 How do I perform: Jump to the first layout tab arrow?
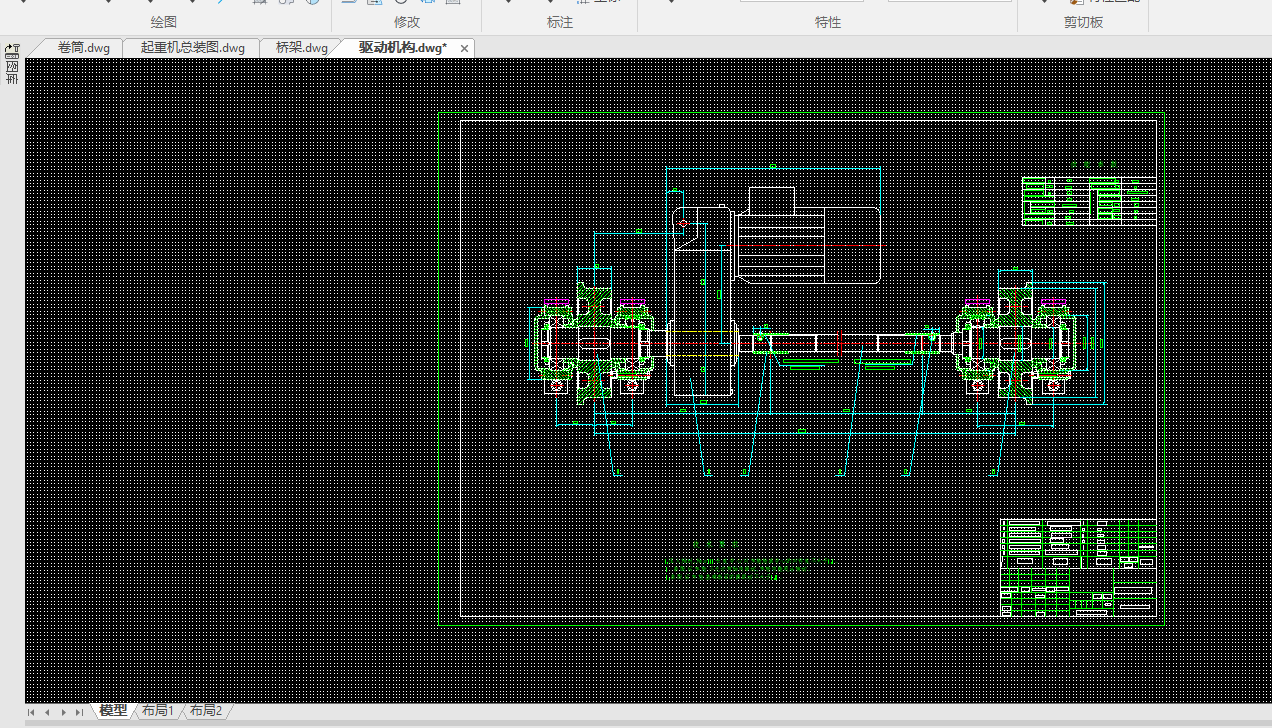32,712
